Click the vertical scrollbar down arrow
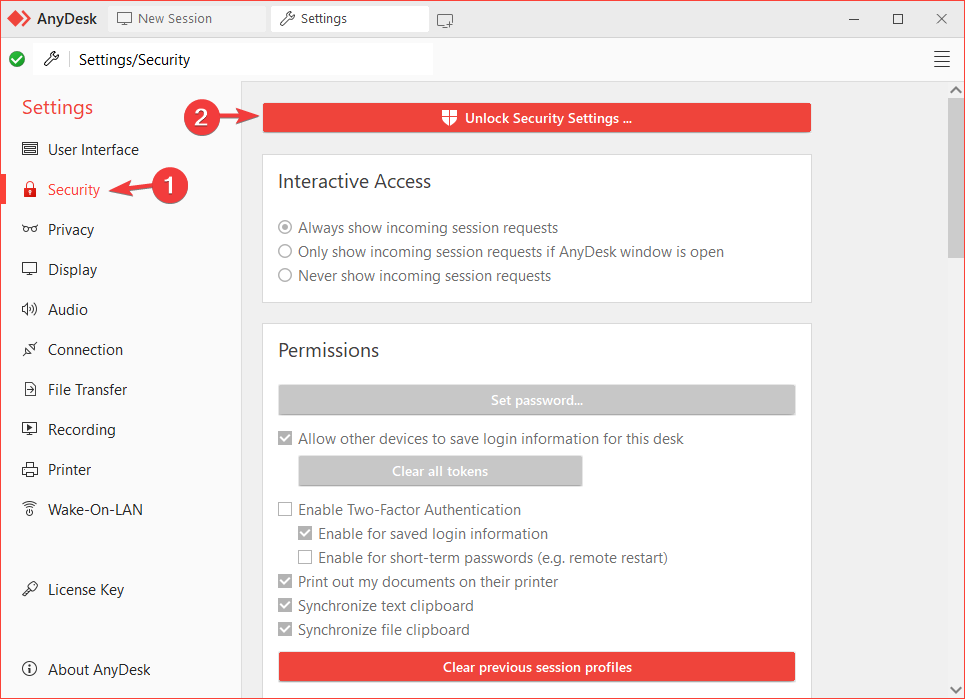 (x=955, y=690)
